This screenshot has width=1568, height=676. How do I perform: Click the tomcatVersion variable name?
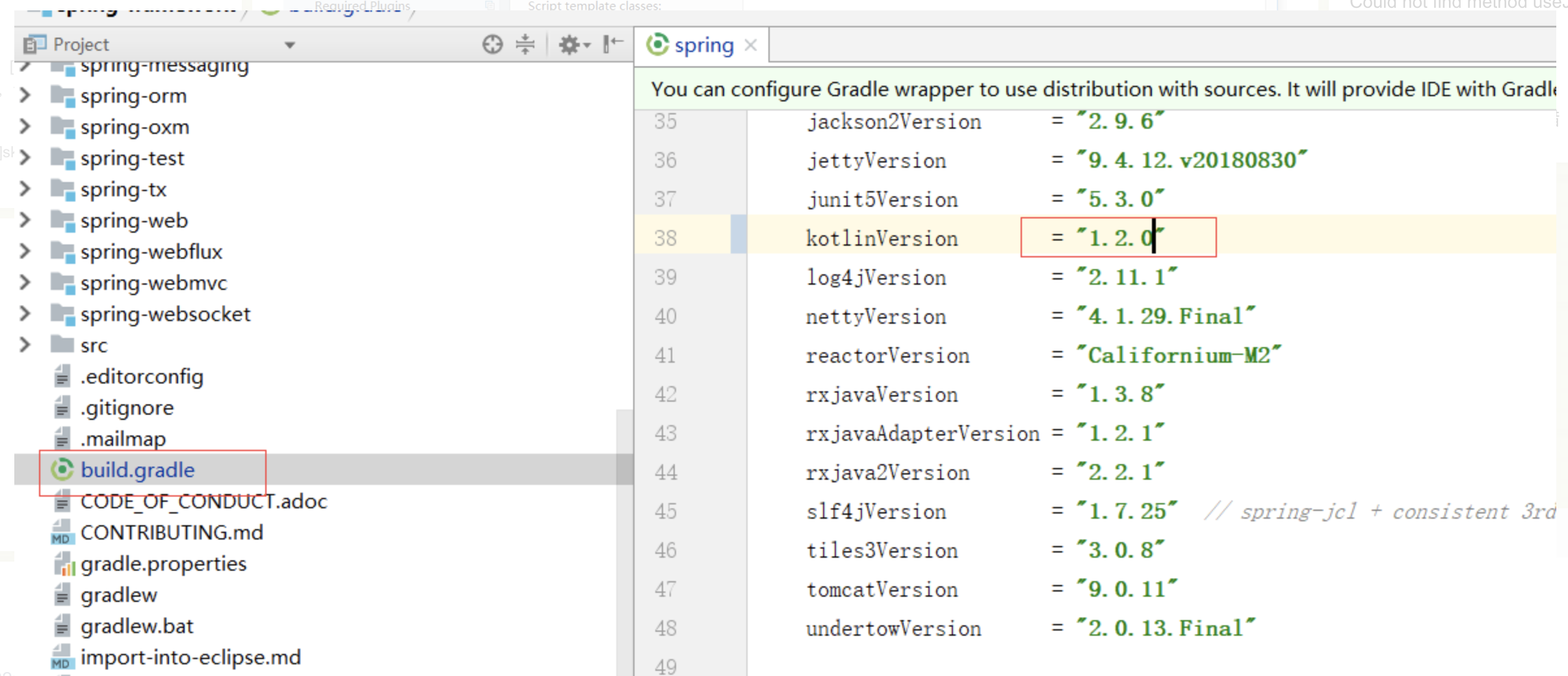click(x=882, y=590)
